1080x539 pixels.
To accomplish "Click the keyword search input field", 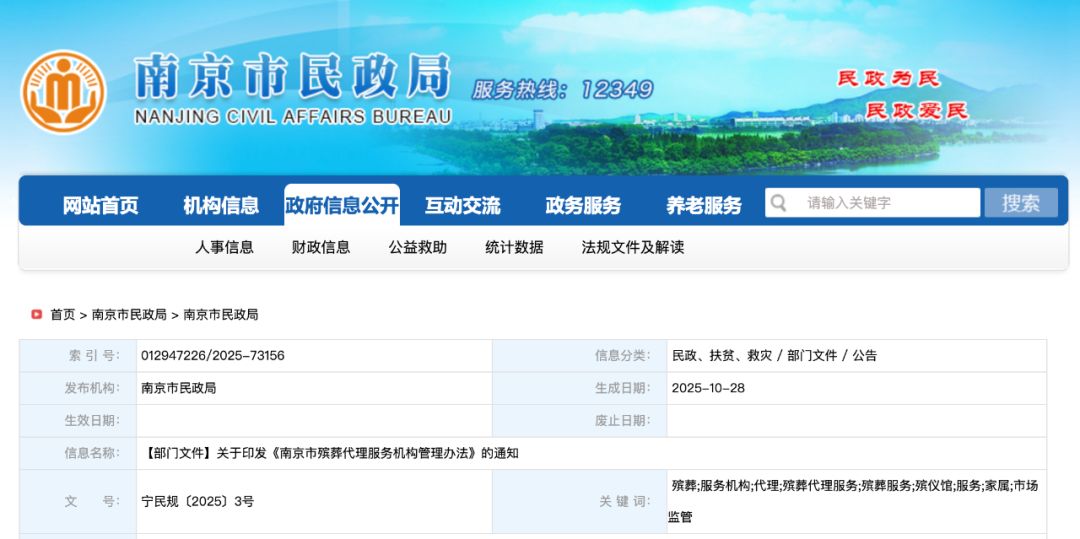I will coord(885,203).
